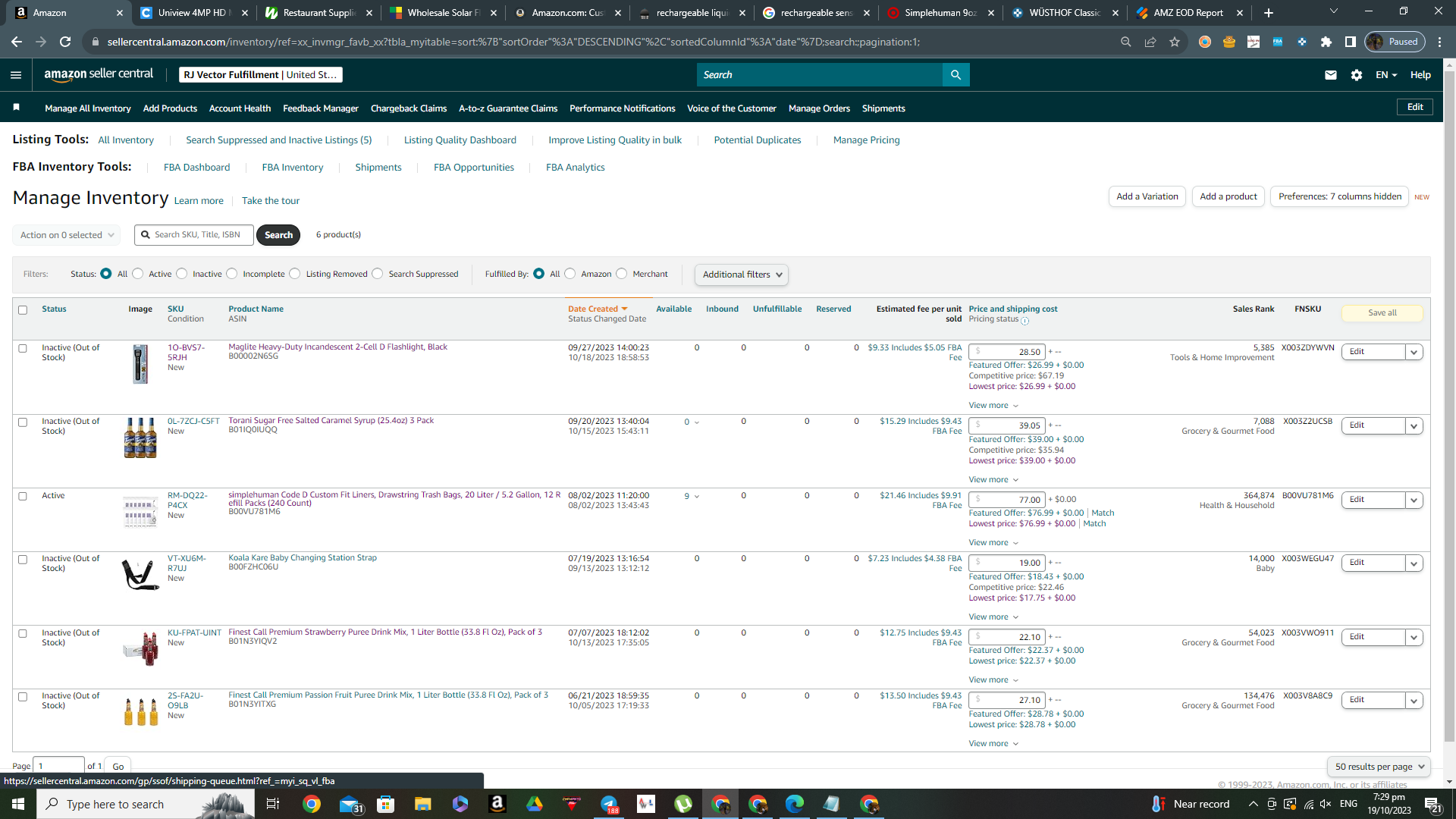Select the simplehuman Liners row checkbox
This screenshot has height=819, width=1456.
coord(23,496)
